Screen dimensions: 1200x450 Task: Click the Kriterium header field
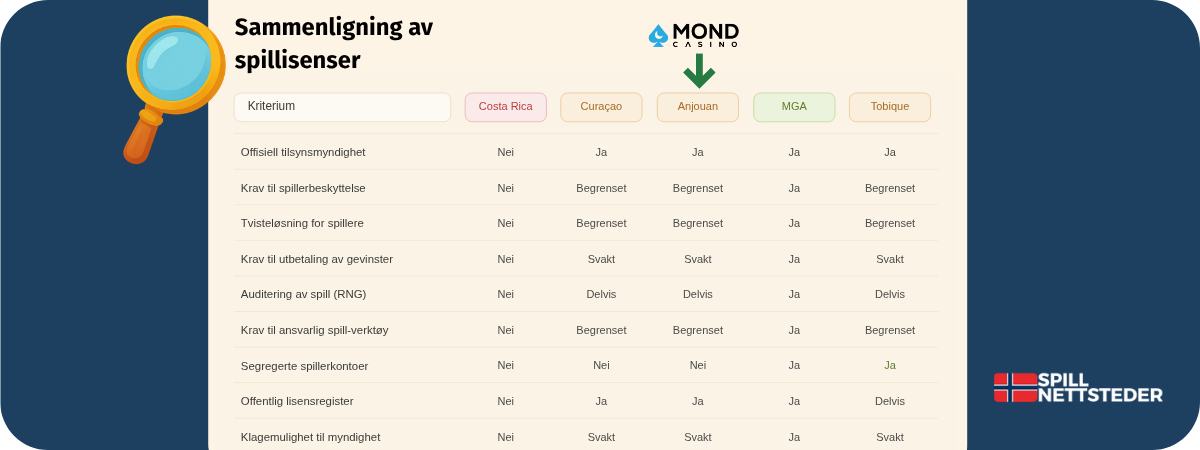click(342, 107)
